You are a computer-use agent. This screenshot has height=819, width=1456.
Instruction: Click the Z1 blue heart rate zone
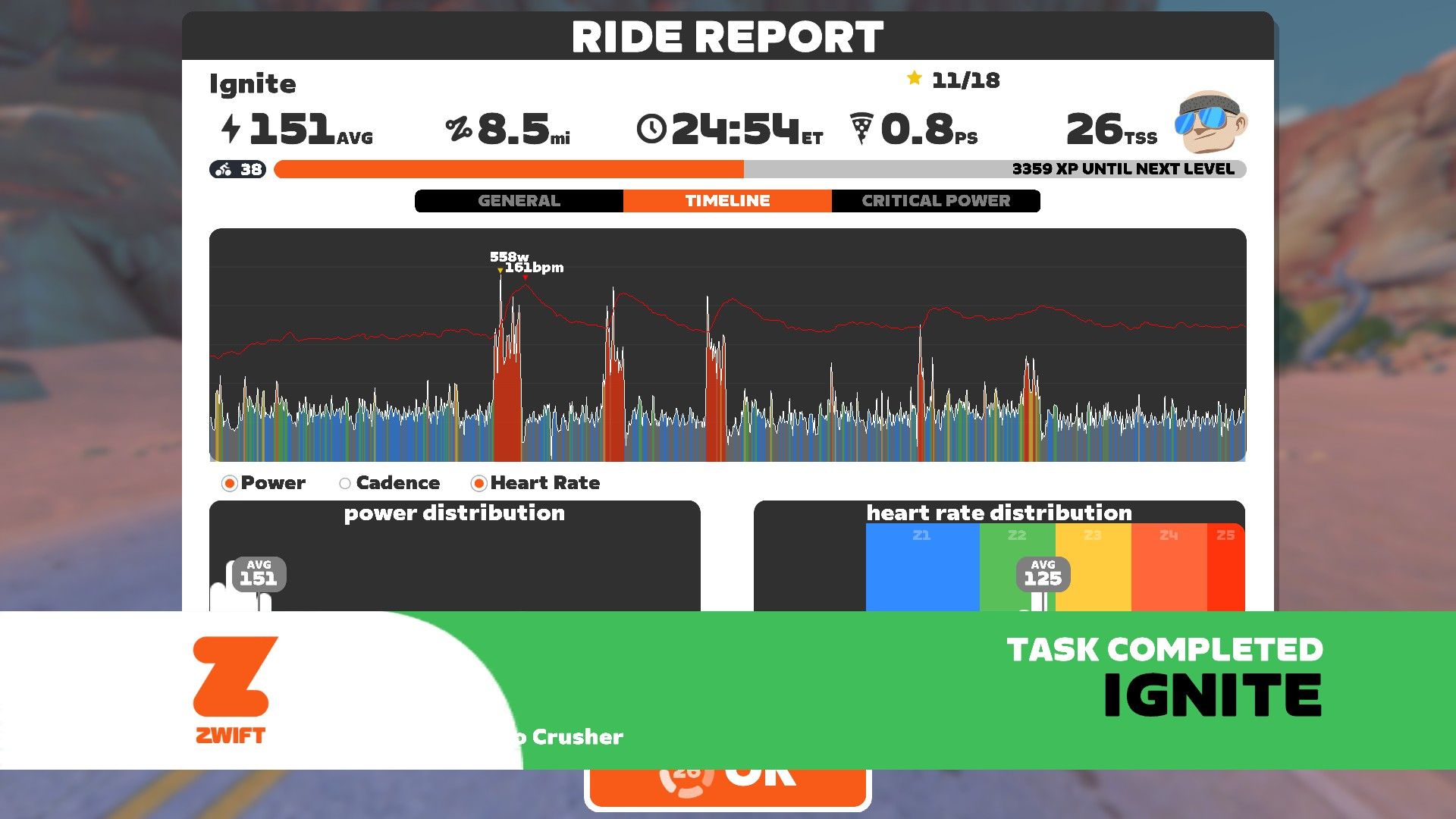click(x=923, y=567)
